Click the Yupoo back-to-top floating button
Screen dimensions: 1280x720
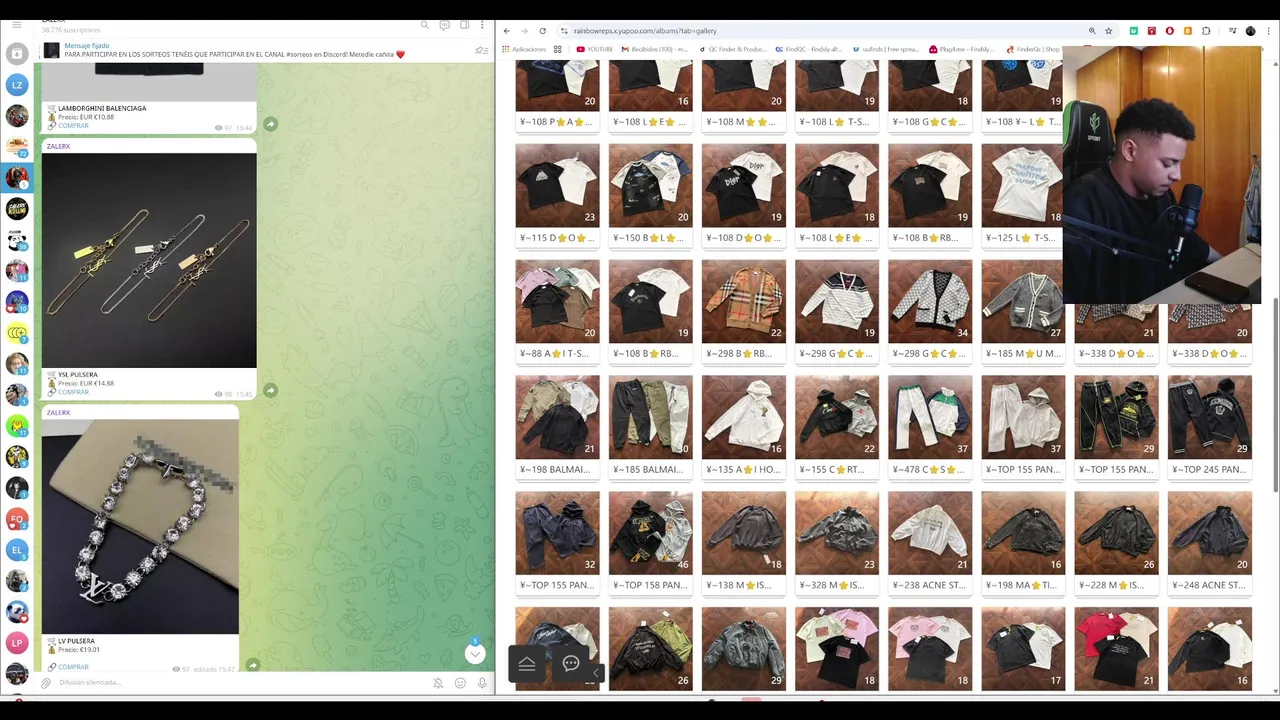[x=527, y=664]
